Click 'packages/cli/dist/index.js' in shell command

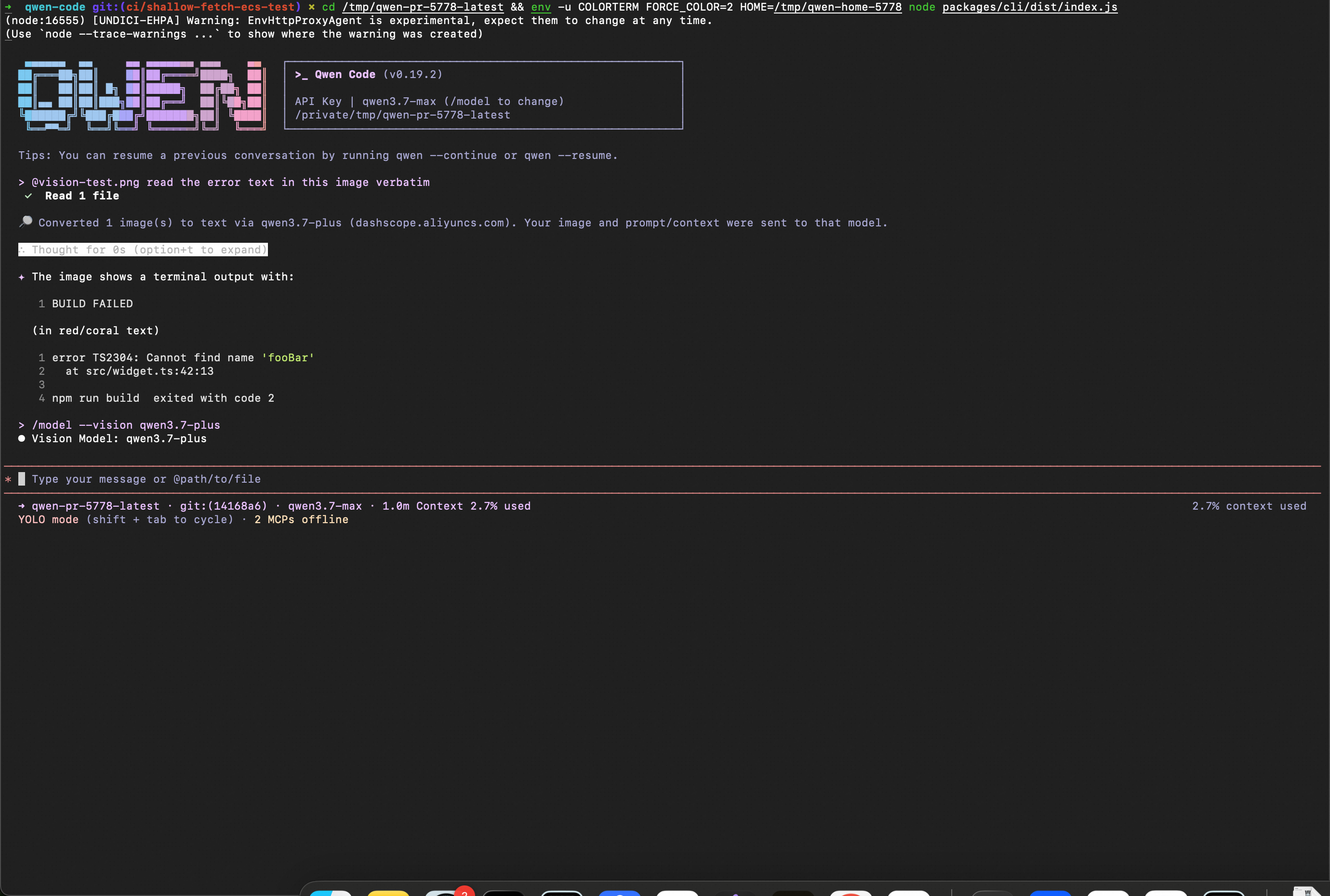point(1030,7)
